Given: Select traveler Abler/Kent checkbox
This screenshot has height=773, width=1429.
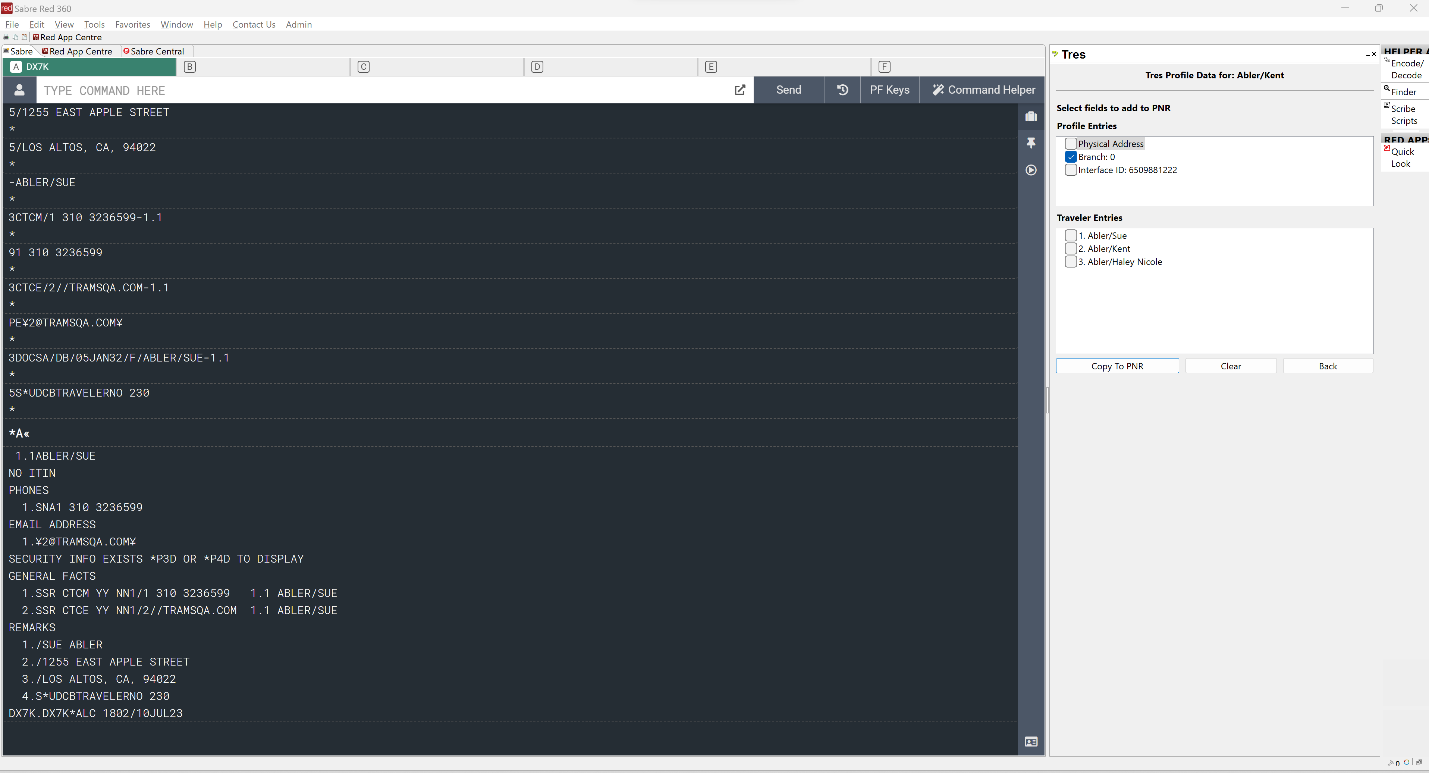Looking at the screenshot, I should 1071,248.
